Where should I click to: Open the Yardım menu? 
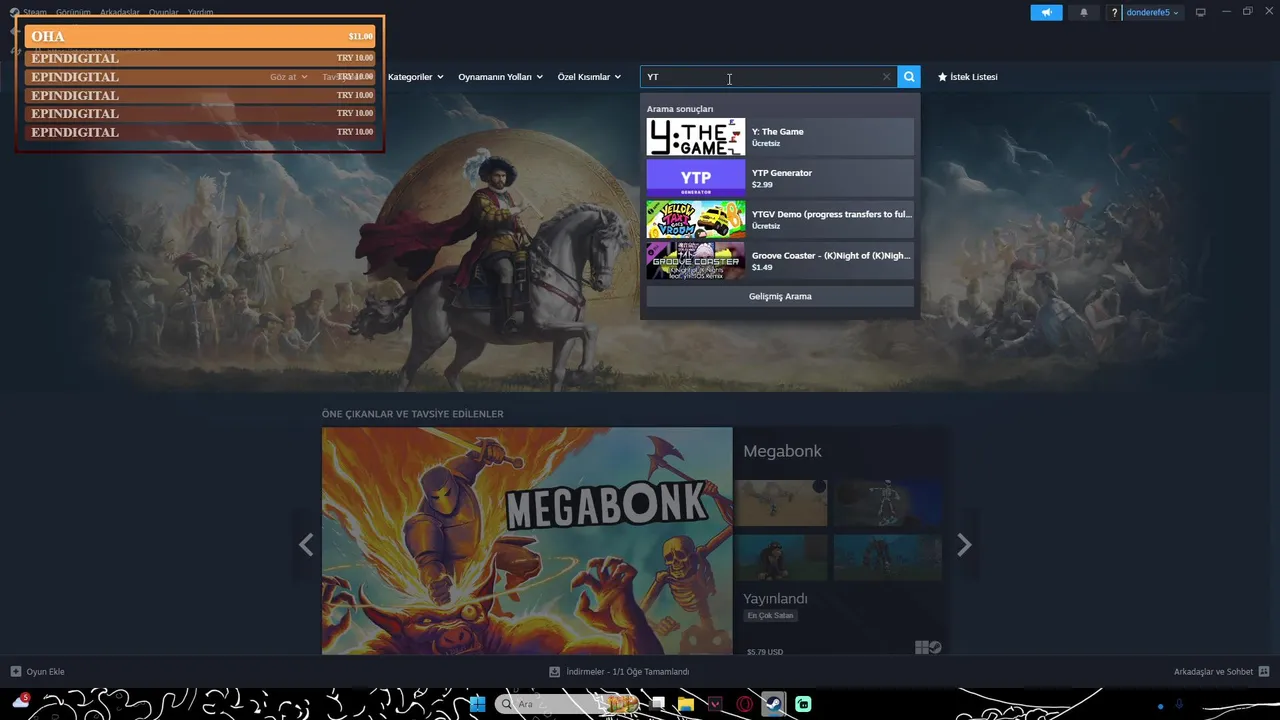coord(200,13)
